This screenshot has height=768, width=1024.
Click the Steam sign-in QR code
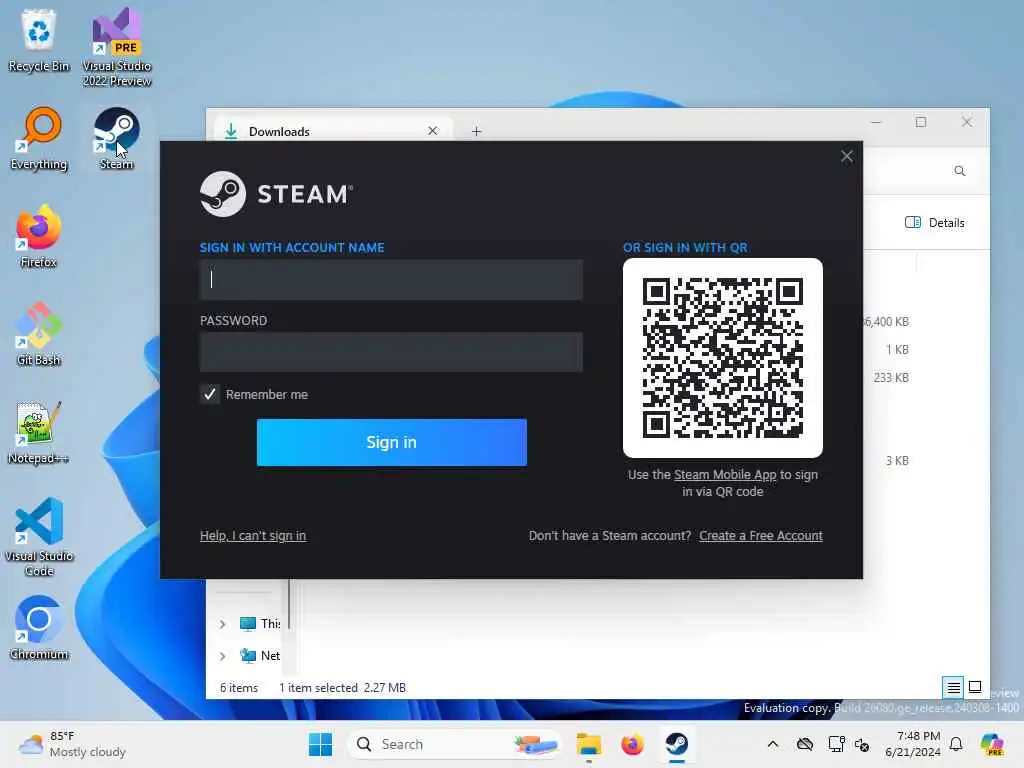[x=722, y=358]
